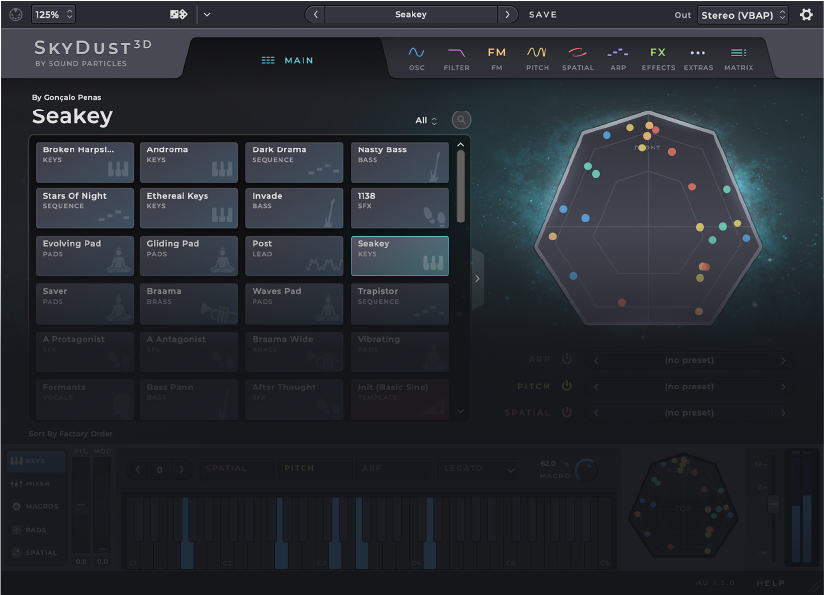Open the OSC oscillator tab
The width and height of the screenshot is (824, 595).
(x=416, y=59)
